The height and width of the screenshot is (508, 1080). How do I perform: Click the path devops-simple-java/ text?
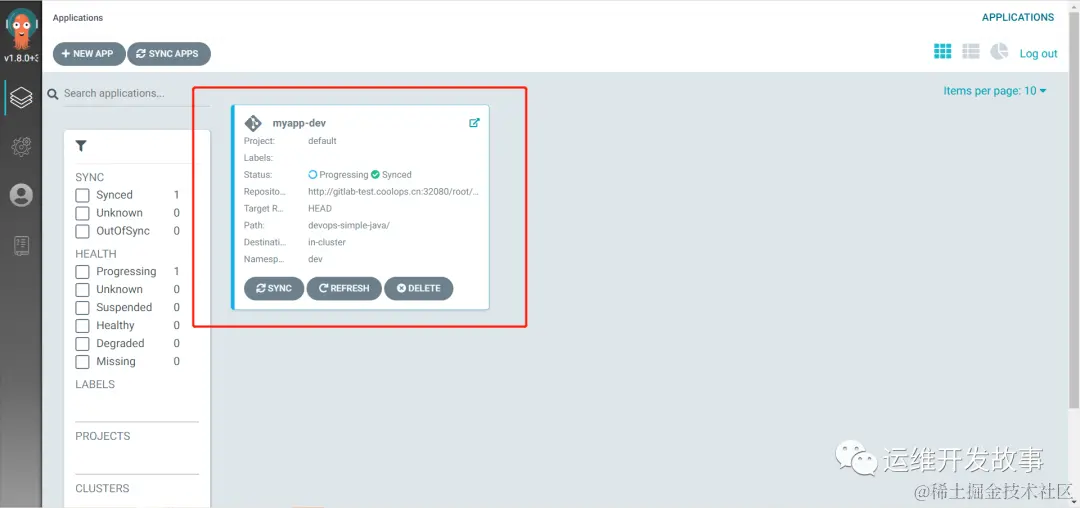(349, 225)
